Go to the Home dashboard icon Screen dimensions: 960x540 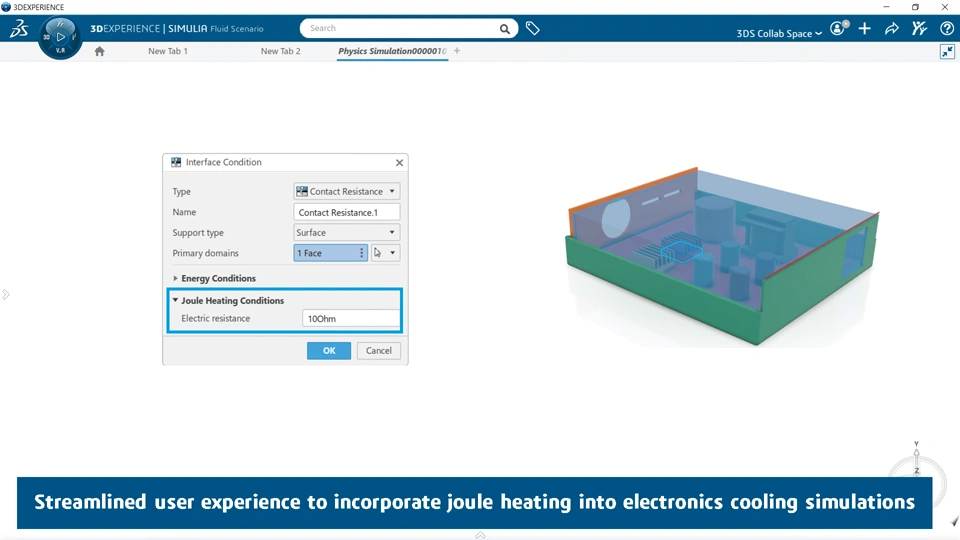pyautogui.click(x=99, y=51)
